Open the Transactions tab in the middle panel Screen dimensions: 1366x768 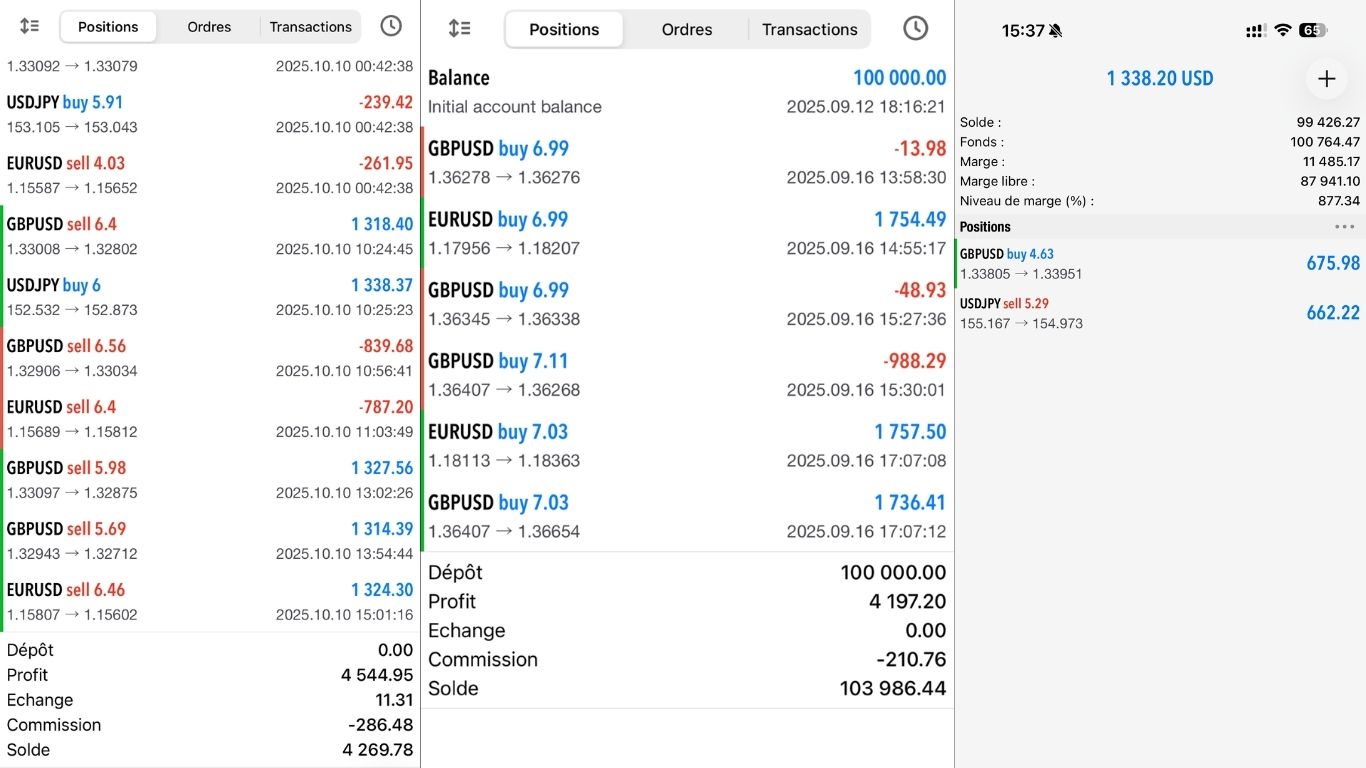809,30
